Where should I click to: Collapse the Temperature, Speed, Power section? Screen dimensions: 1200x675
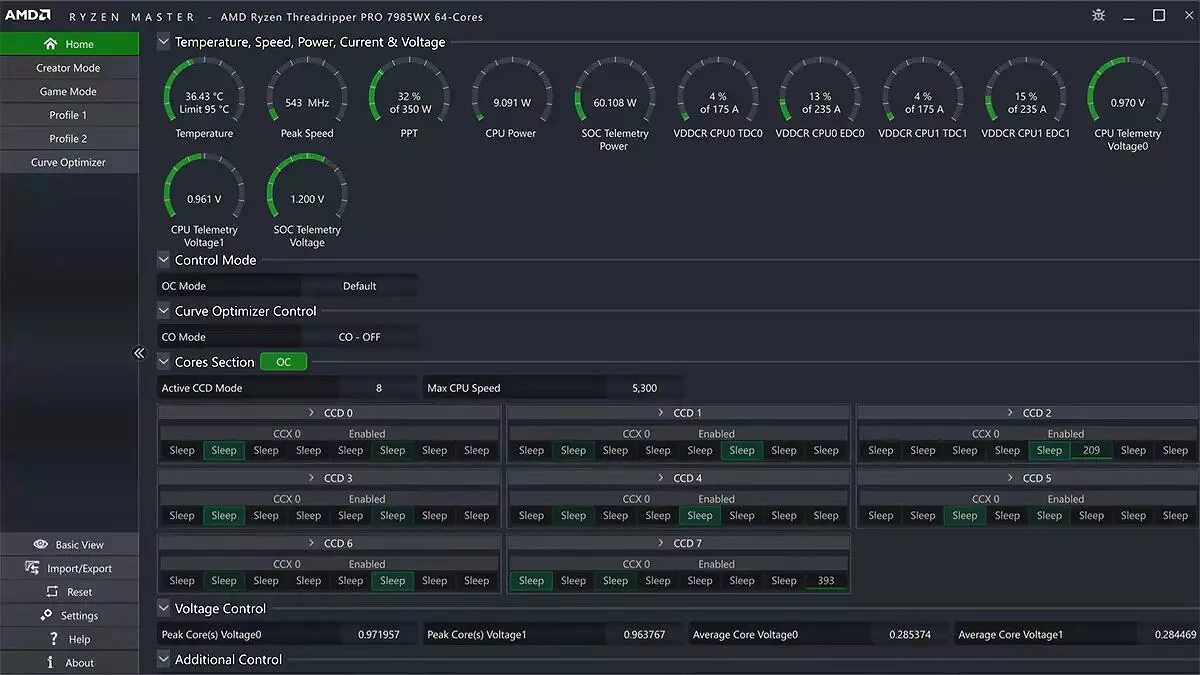[164, 42]
